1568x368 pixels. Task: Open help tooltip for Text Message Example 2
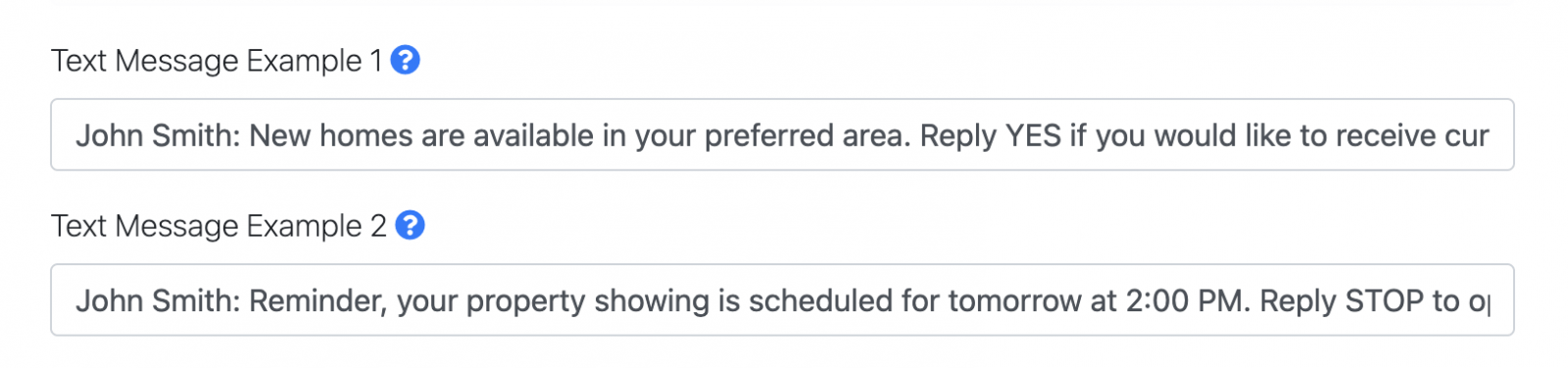(x=410, y=226)
